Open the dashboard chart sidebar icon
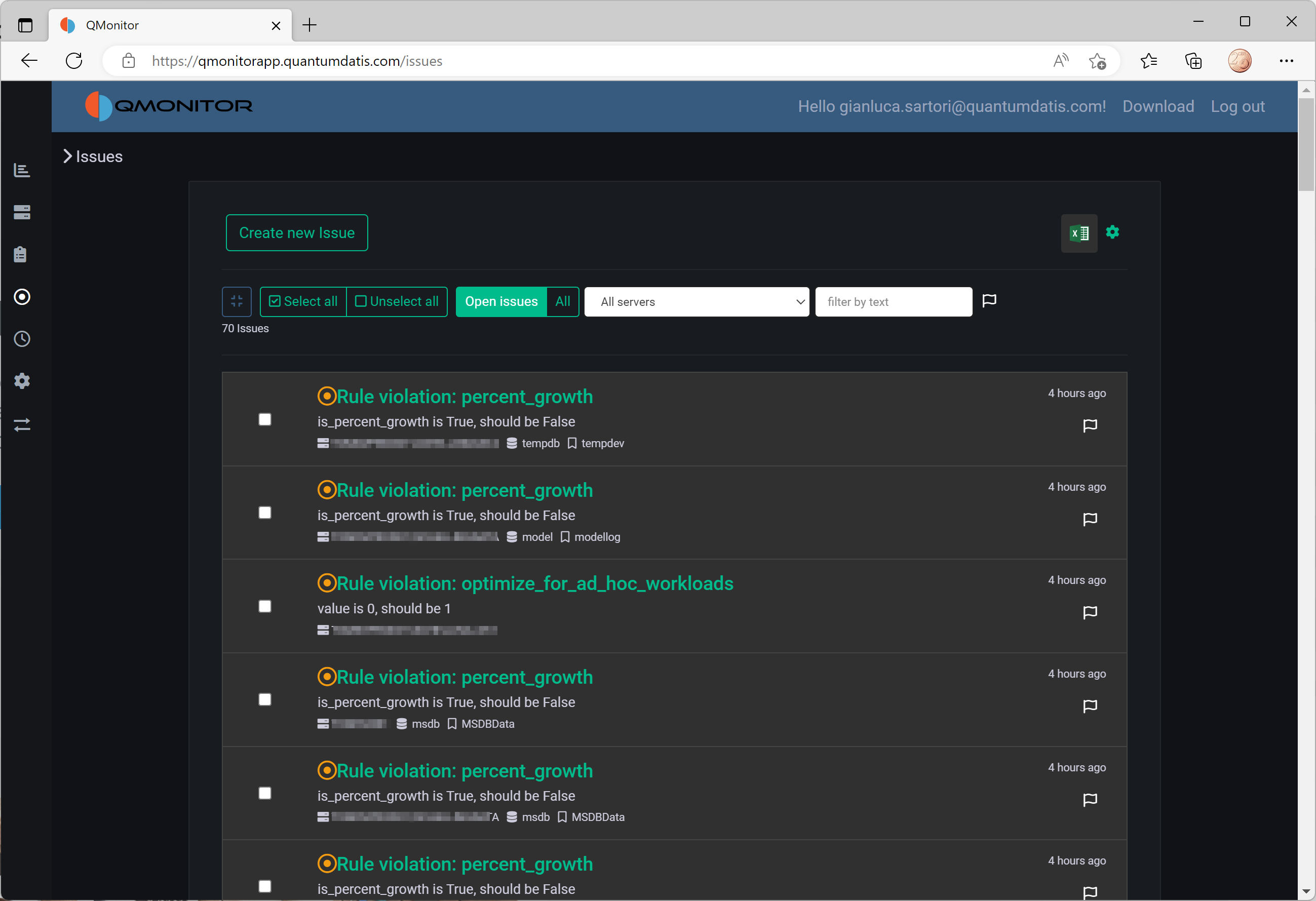1316x901 pixels. pos(22,170)
